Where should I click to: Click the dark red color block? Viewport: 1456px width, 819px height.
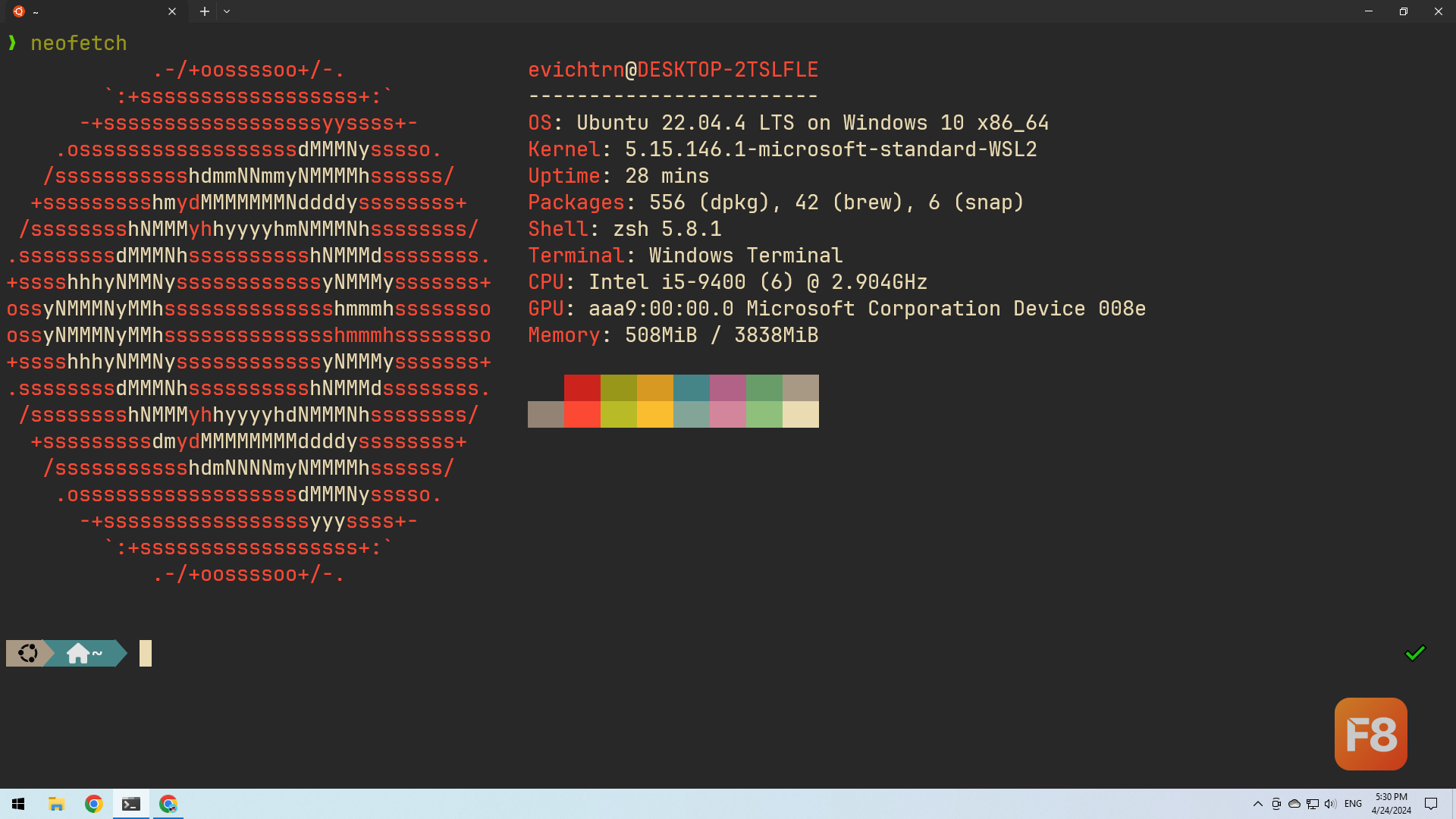click(x=582, y=388)
